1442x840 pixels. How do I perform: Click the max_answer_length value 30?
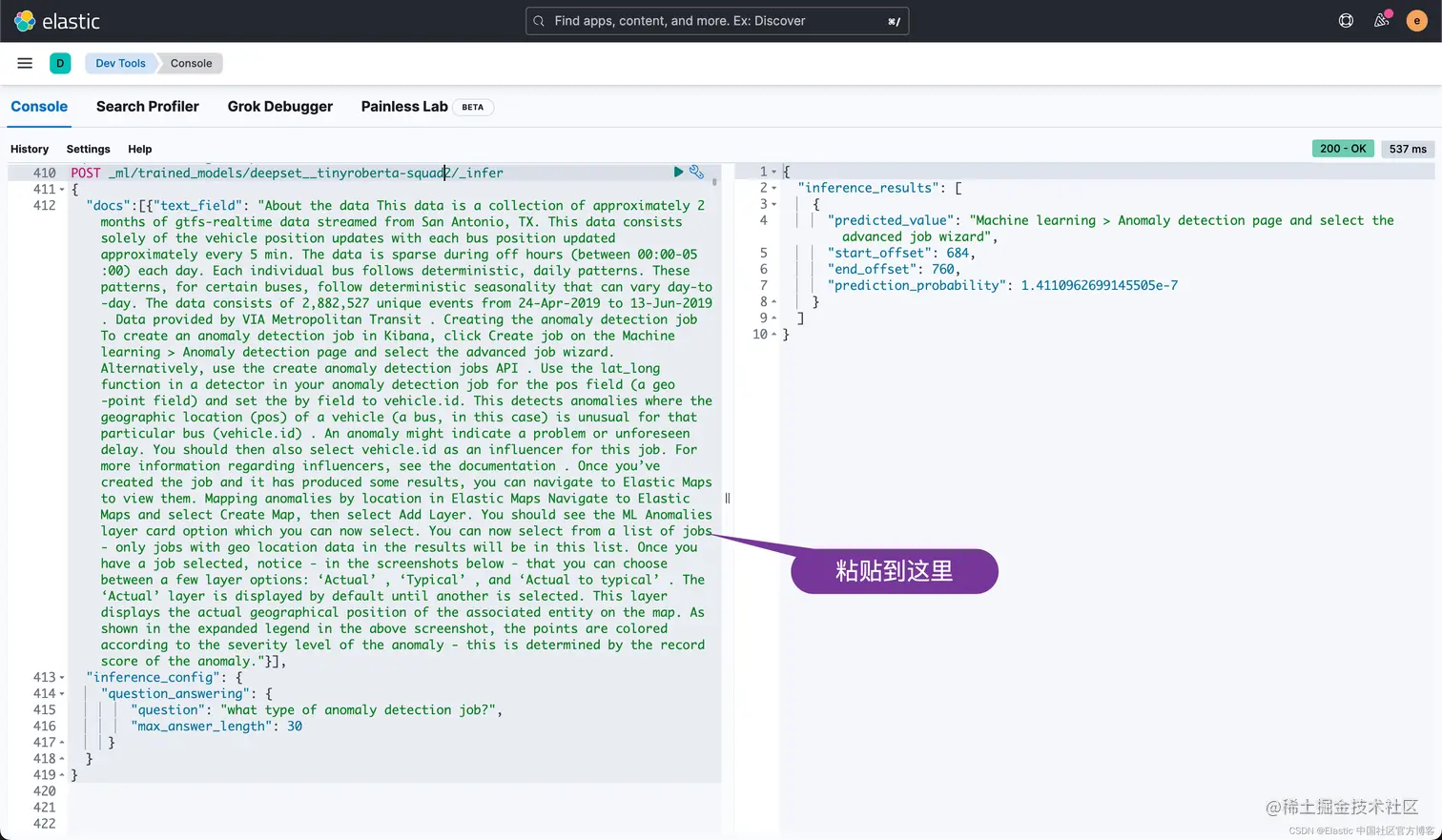click(x=295, y=727)
